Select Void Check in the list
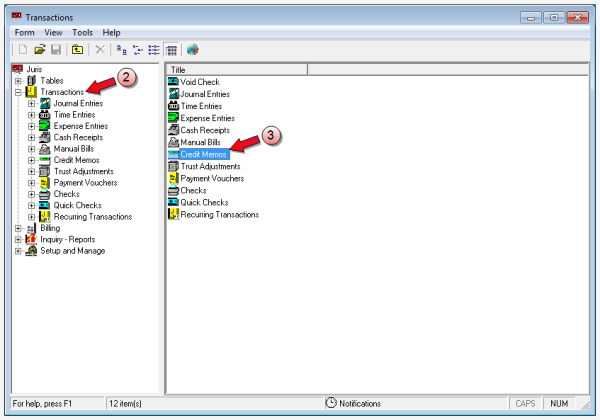 [199, 82]
